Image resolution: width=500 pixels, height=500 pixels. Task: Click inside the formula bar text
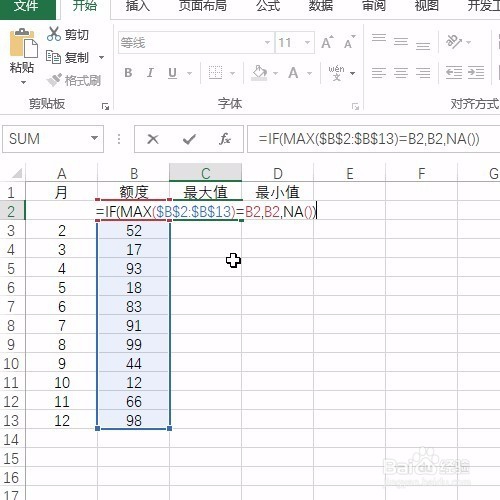369,139
